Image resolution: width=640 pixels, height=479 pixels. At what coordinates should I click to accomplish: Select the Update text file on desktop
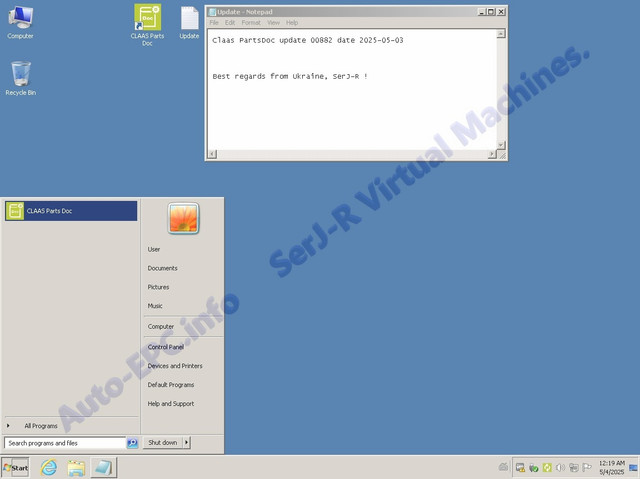click(189, 23)
